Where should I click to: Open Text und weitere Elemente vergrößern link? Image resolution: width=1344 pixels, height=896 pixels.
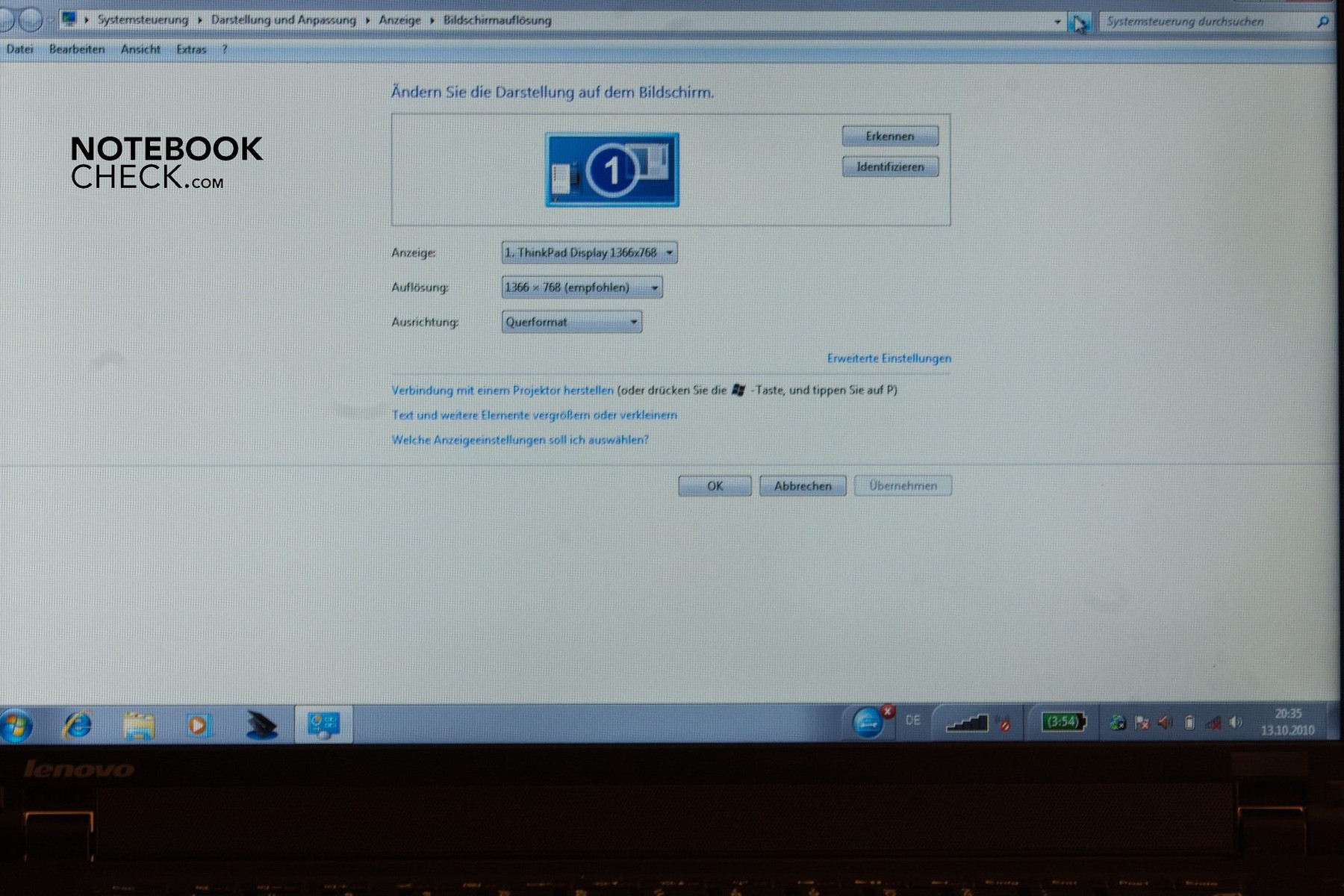point(535,415)
